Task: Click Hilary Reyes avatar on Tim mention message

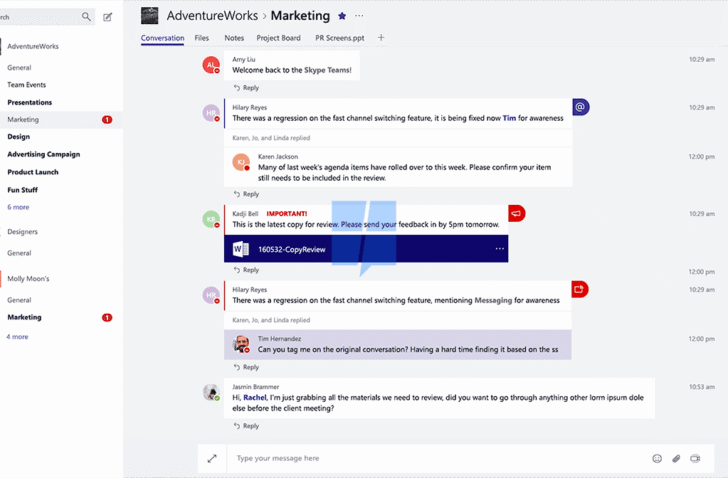Action: coord(211,113)
